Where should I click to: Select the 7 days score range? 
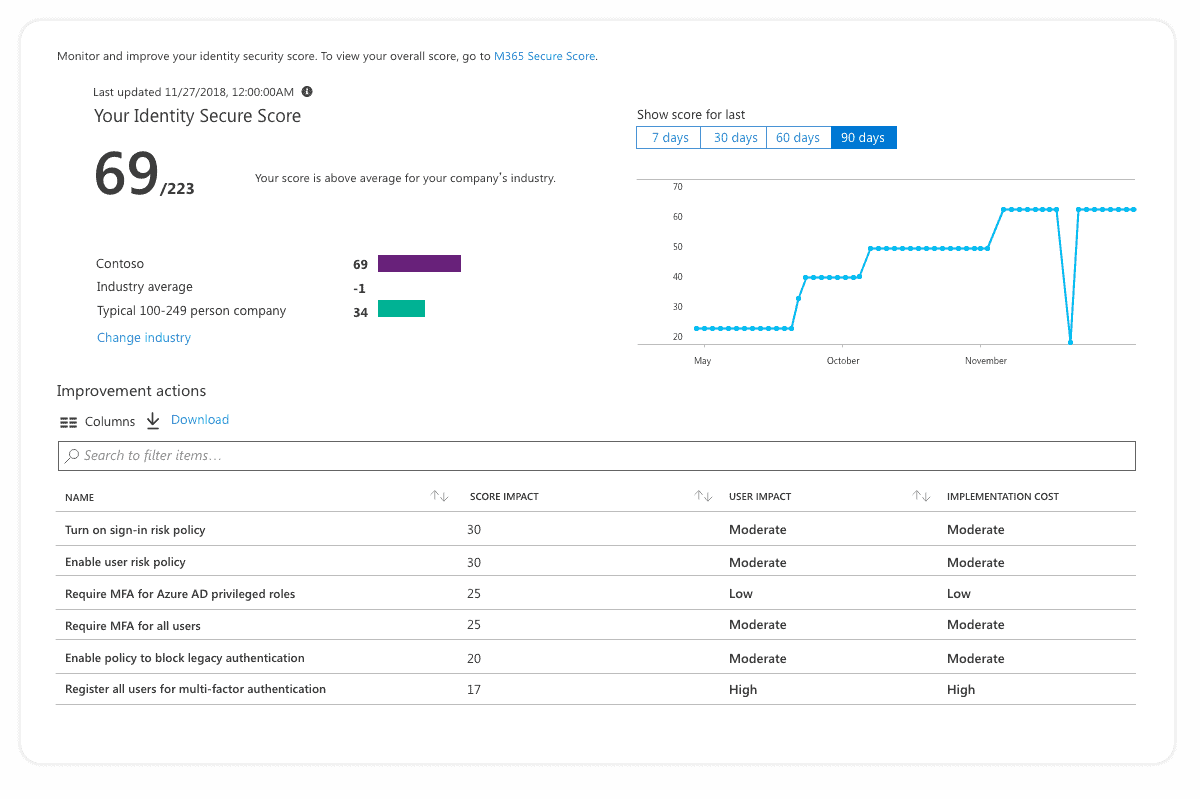(x=668, y=137)
